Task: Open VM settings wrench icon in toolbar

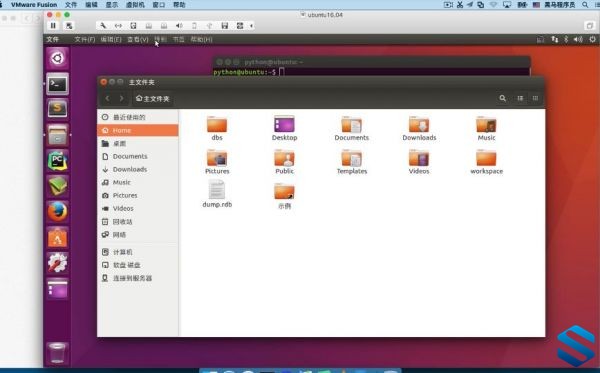Action: 103,26
